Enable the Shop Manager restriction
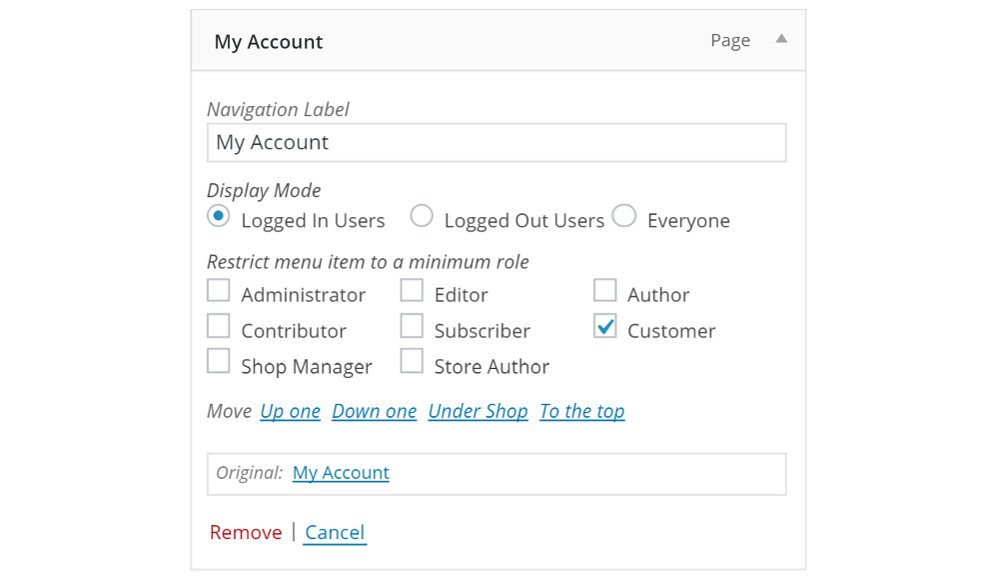Viewport: 1001px width, 578px height. [x=218, y=361]
